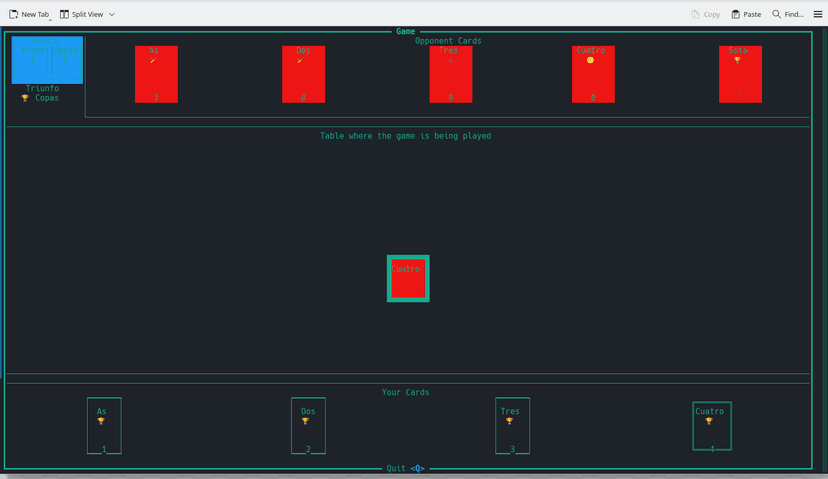Click the opponent's red Tres card

tap(450, 74)
